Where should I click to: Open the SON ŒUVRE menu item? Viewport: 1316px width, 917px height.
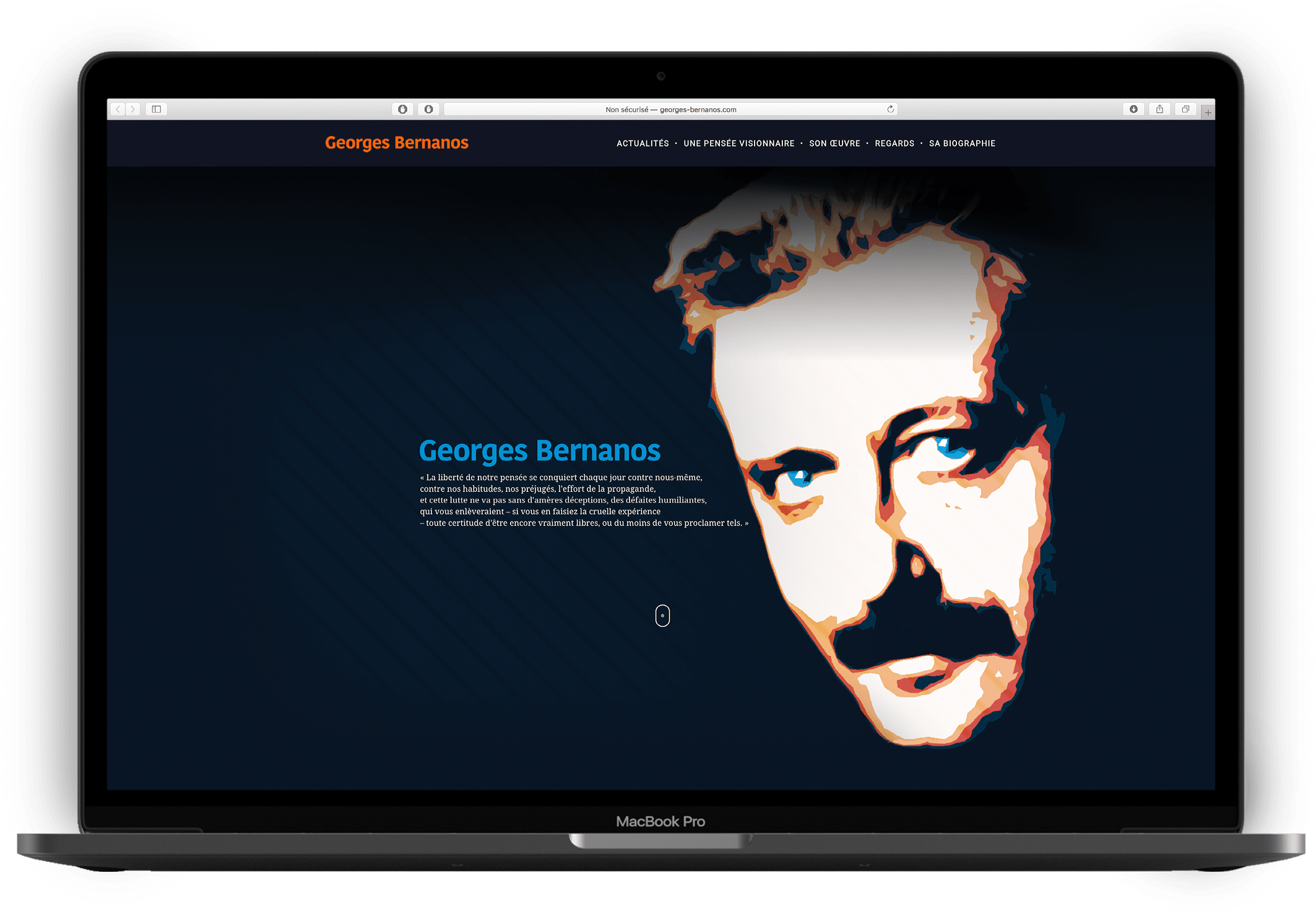coord(834,144)
